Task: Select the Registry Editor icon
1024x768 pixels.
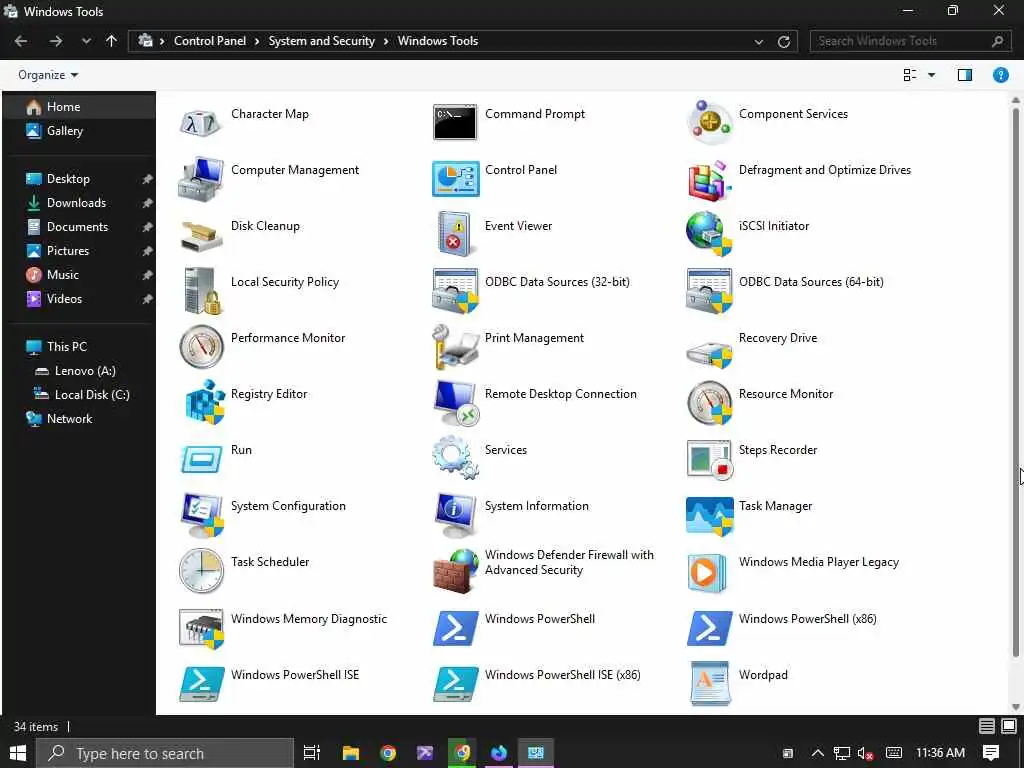Action: (x=204, y=402)
